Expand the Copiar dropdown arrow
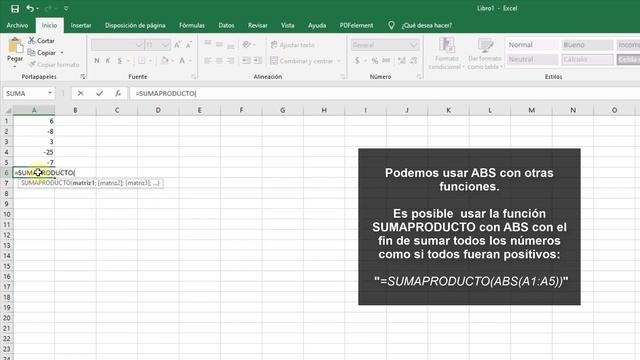This screenshot has width=640, height=360. 62,53
